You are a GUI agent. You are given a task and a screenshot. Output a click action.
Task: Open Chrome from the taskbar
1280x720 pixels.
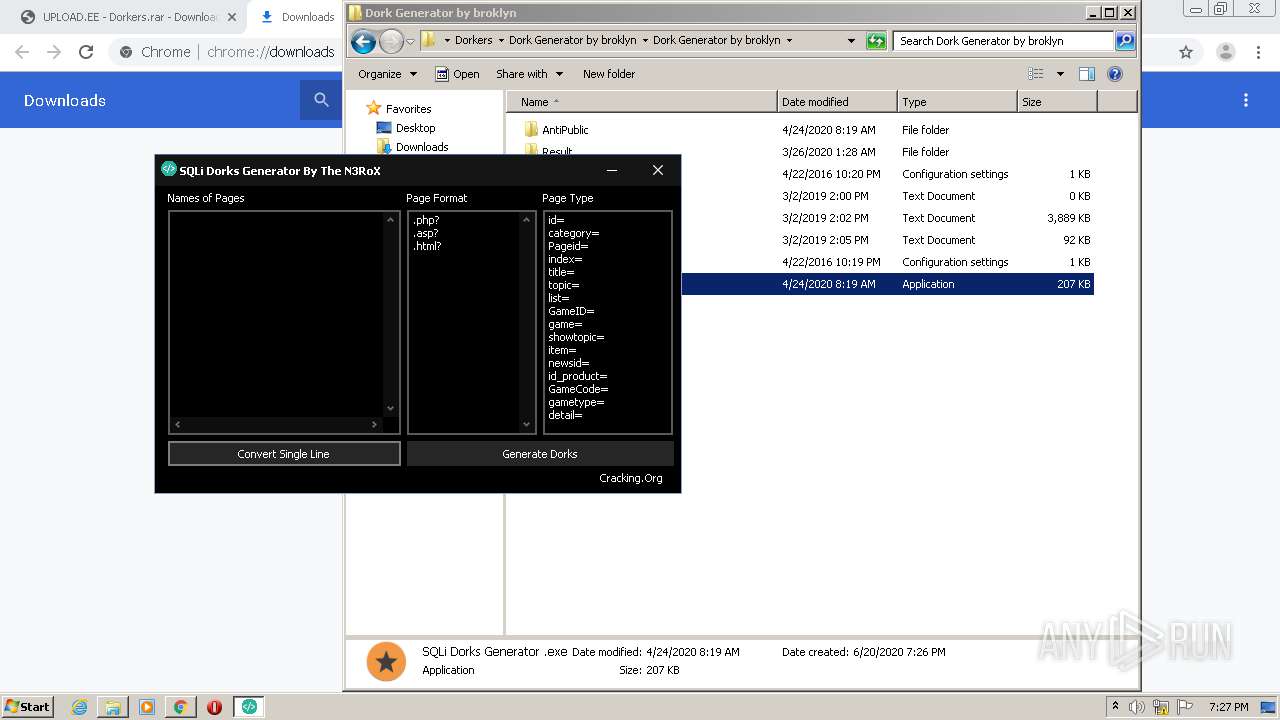coord(181,707)
